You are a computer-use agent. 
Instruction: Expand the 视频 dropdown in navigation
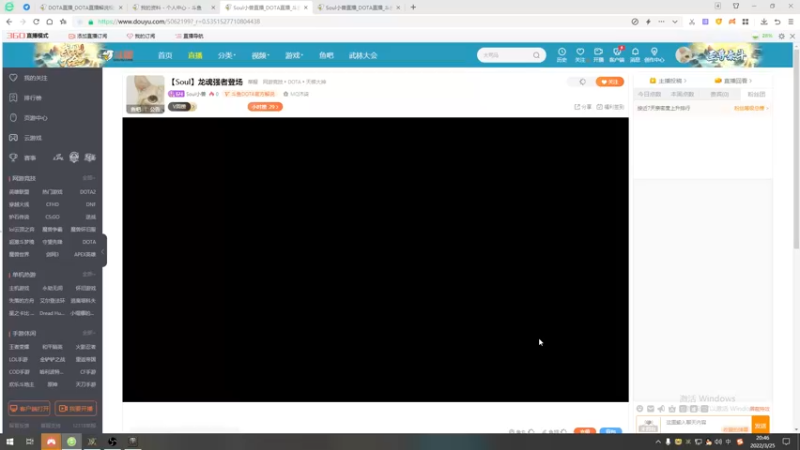pyautogui.click(x=260, y=55)
